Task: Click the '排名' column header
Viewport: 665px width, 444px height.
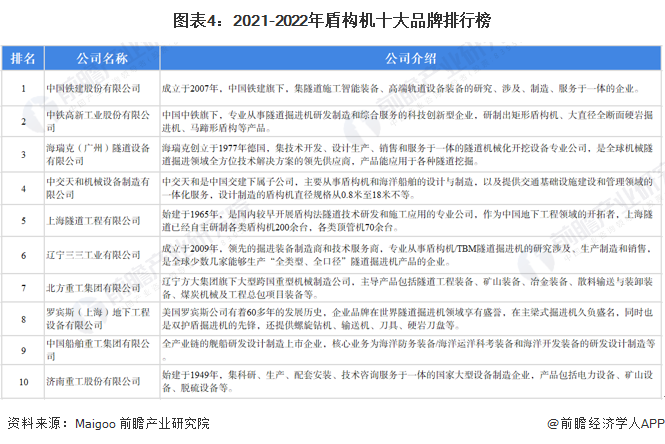Action: (23, 58)
